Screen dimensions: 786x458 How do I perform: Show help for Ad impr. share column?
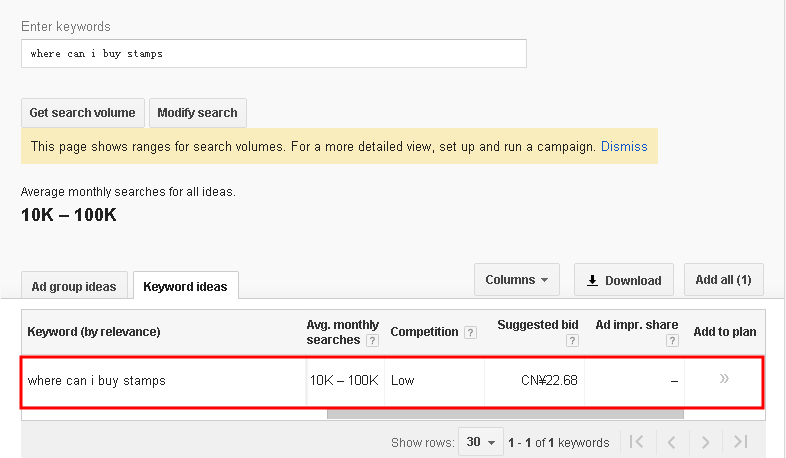click(672, 340)
